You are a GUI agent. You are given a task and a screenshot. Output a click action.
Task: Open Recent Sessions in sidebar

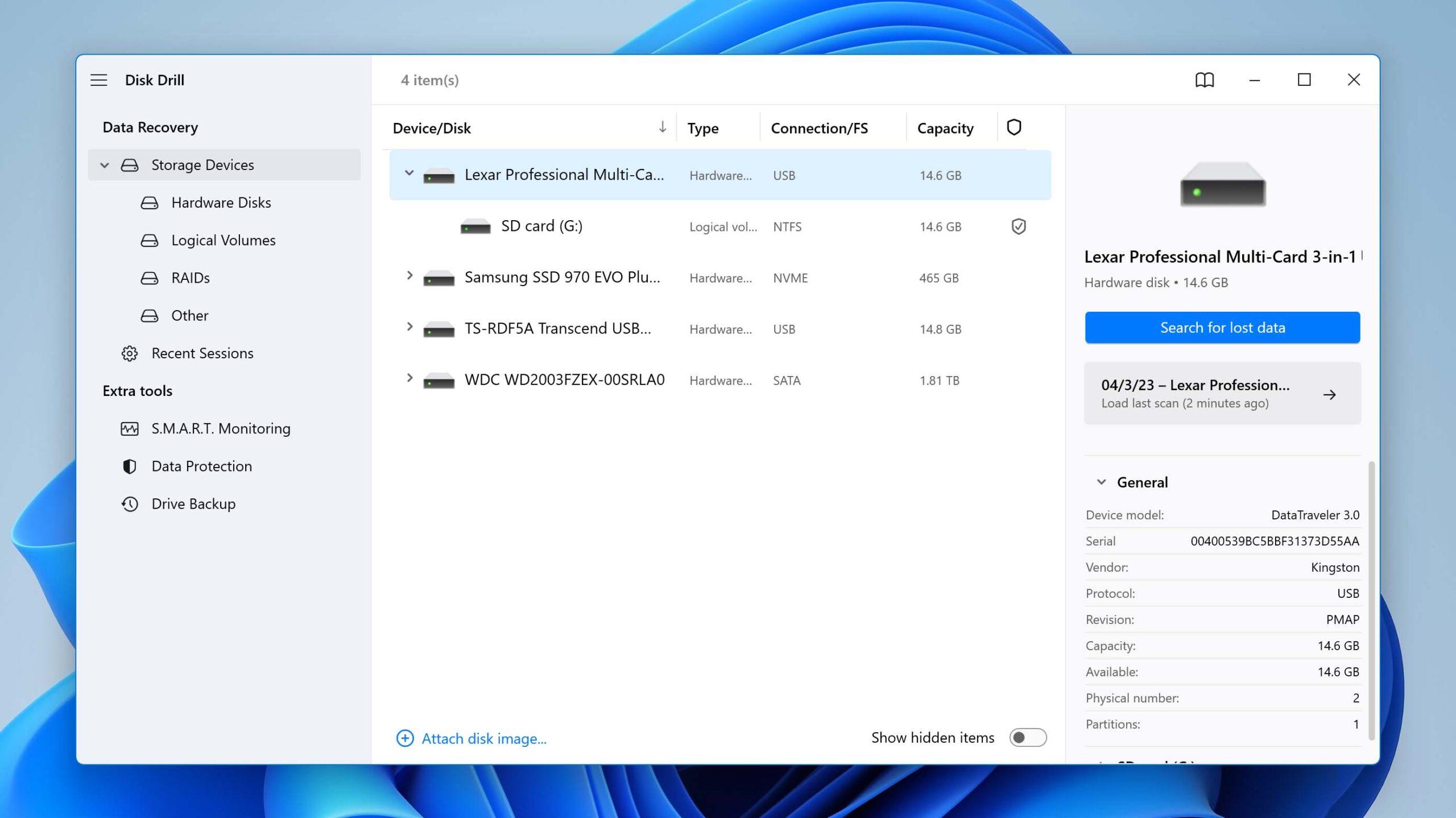coord(202,353)
